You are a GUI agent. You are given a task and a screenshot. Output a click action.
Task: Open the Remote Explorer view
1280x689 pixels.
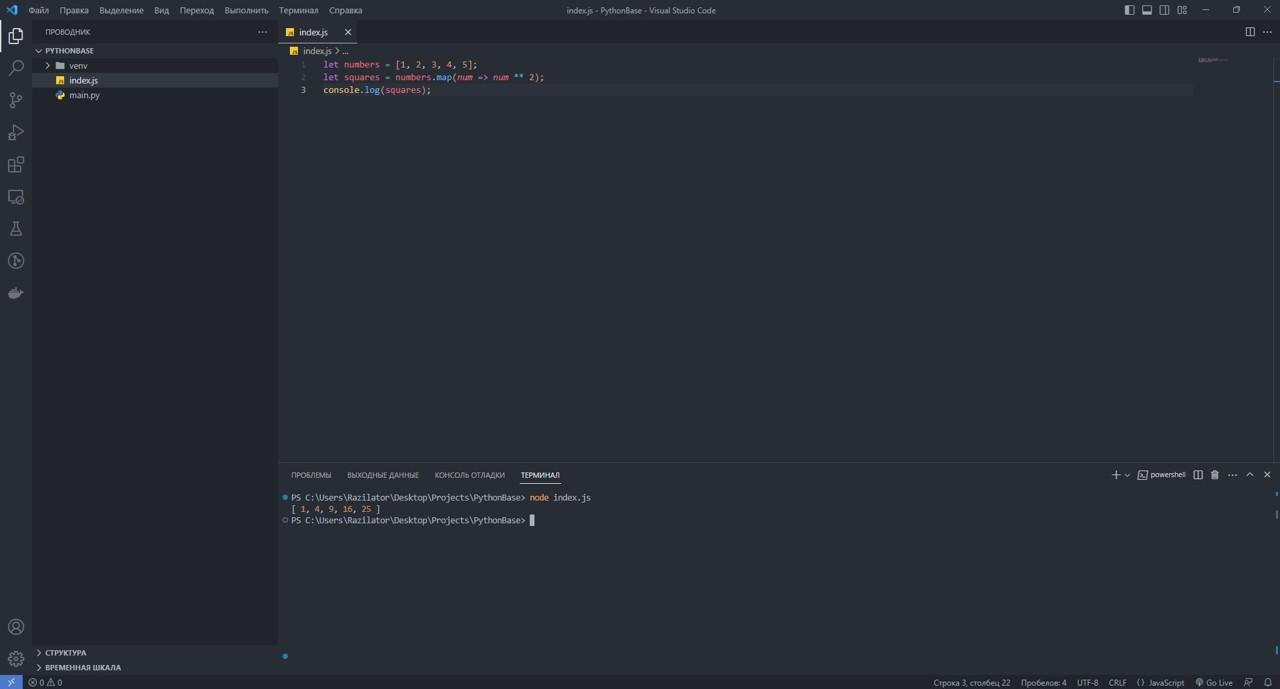[16, 197]
